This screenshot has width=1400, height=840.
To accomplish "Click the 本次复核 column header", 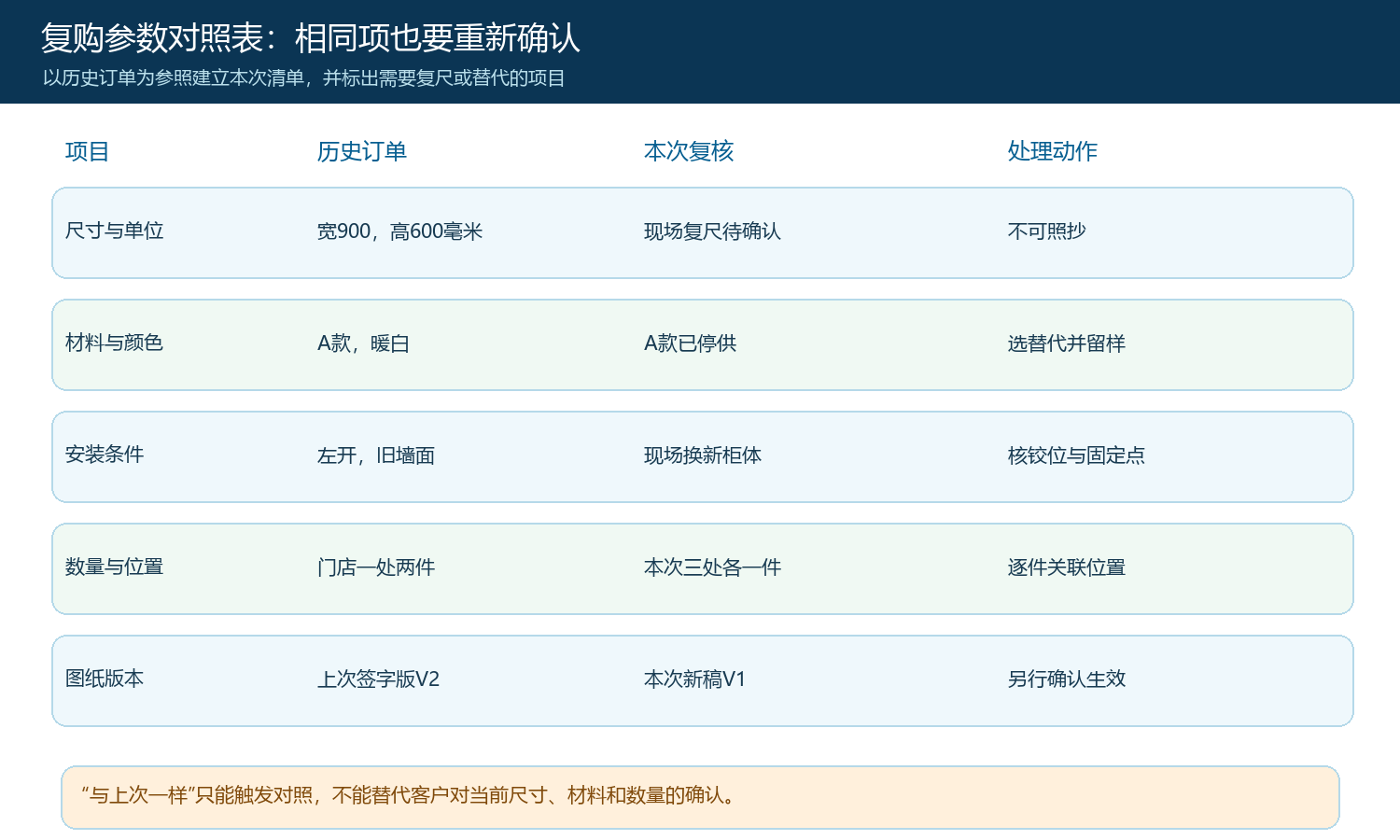I will [689, 151].
